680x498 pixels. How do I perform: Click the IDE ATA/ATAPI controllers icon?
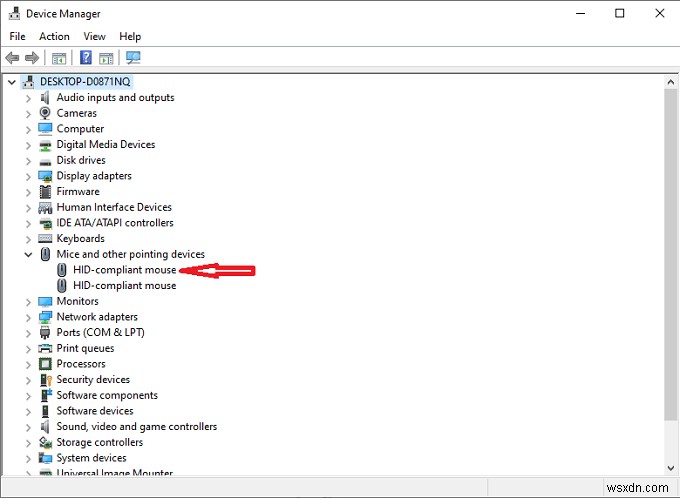point(45,223)
